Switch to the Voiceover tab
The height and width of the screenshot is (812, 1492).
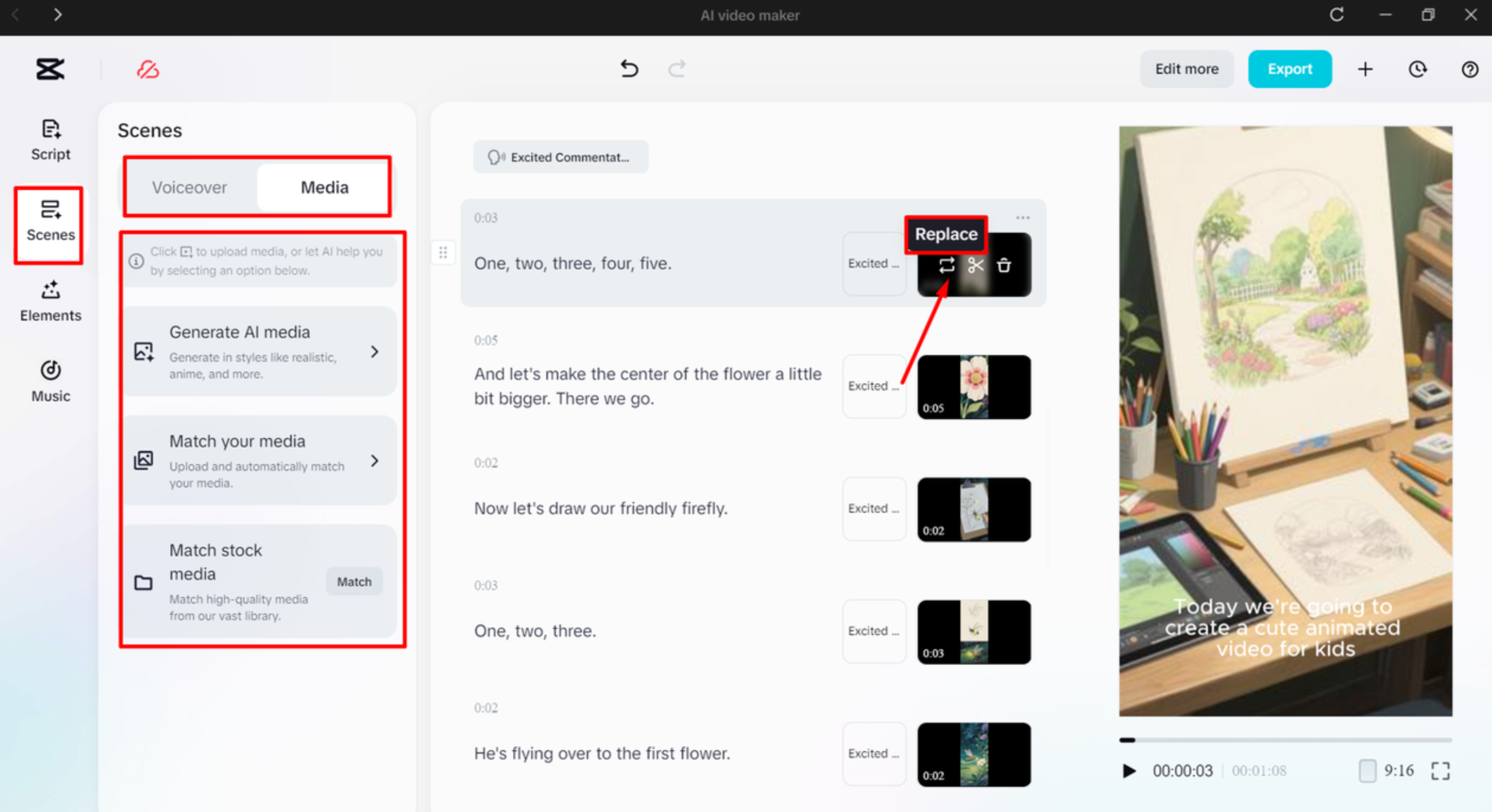point(190,187)
